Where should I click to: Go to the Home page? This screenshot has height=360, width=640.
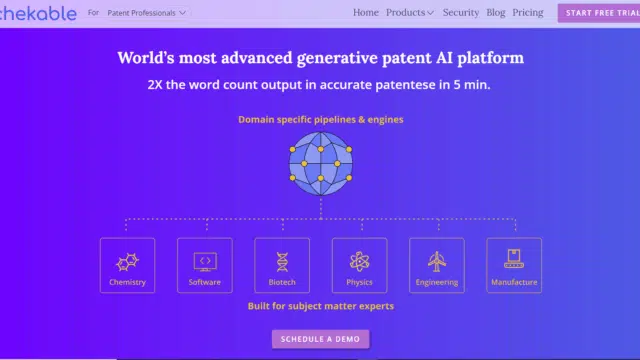tap(366, 13)
